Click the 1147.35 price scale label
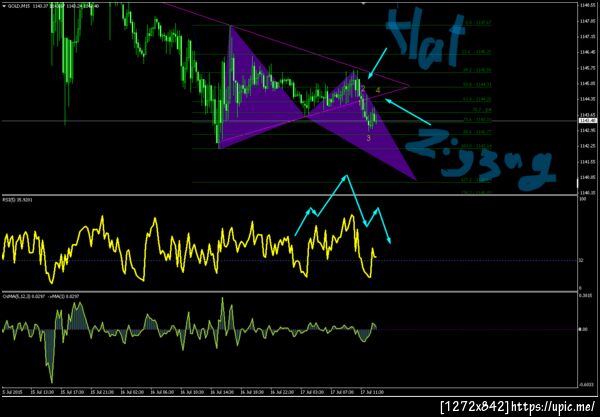 pos(587,37)
